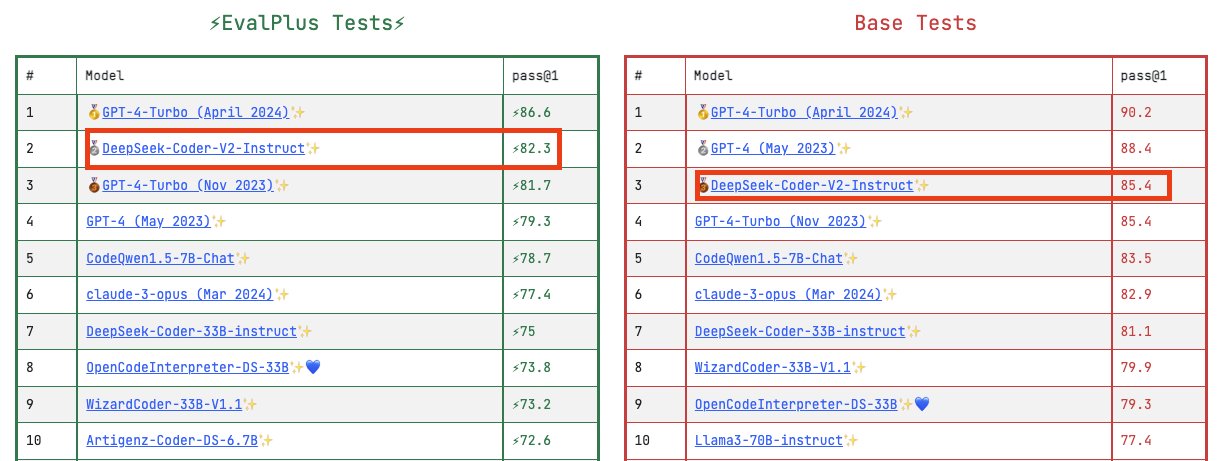This screenshot has width=1223, height=461.
Task: Select the 81.1 score in Base Tests table
Action: (x=1135, y=331)
